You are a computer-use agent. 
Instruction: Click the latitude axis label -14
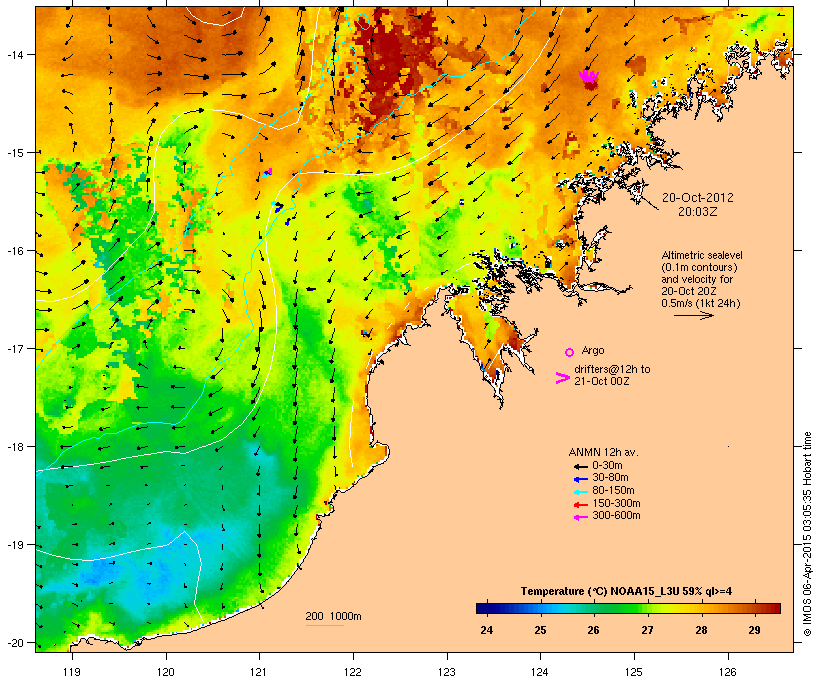click(x=15, y=55)
